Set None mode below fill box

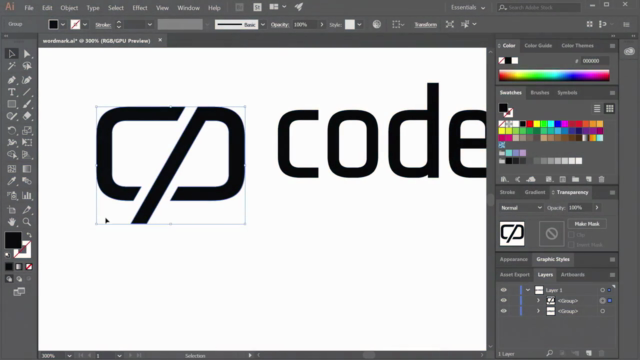[x=29, y=267]
